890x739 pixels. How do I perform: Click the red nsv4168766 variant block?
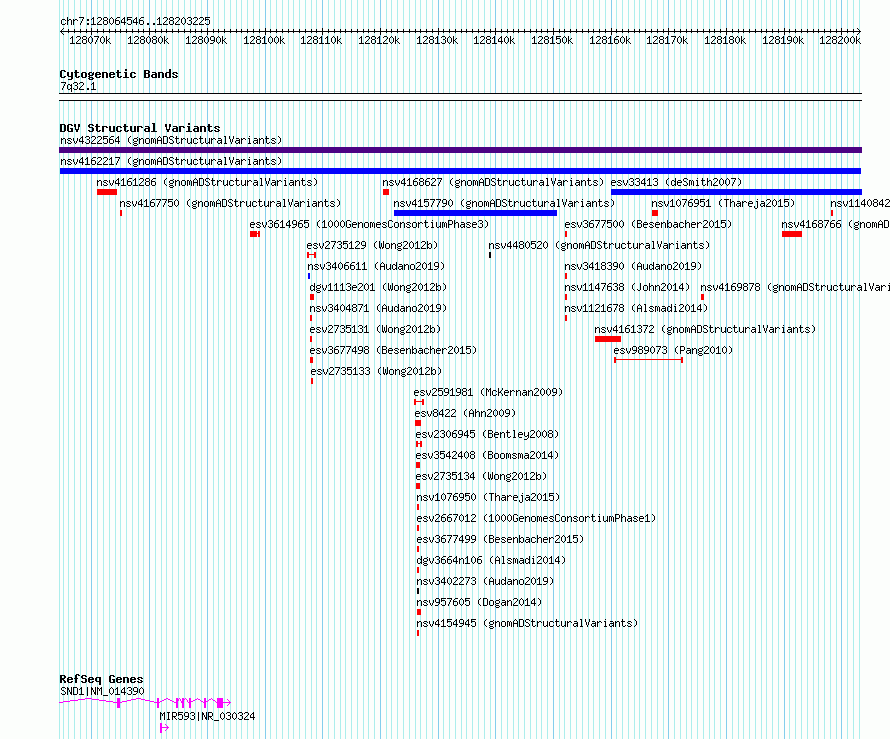[792, 234]
